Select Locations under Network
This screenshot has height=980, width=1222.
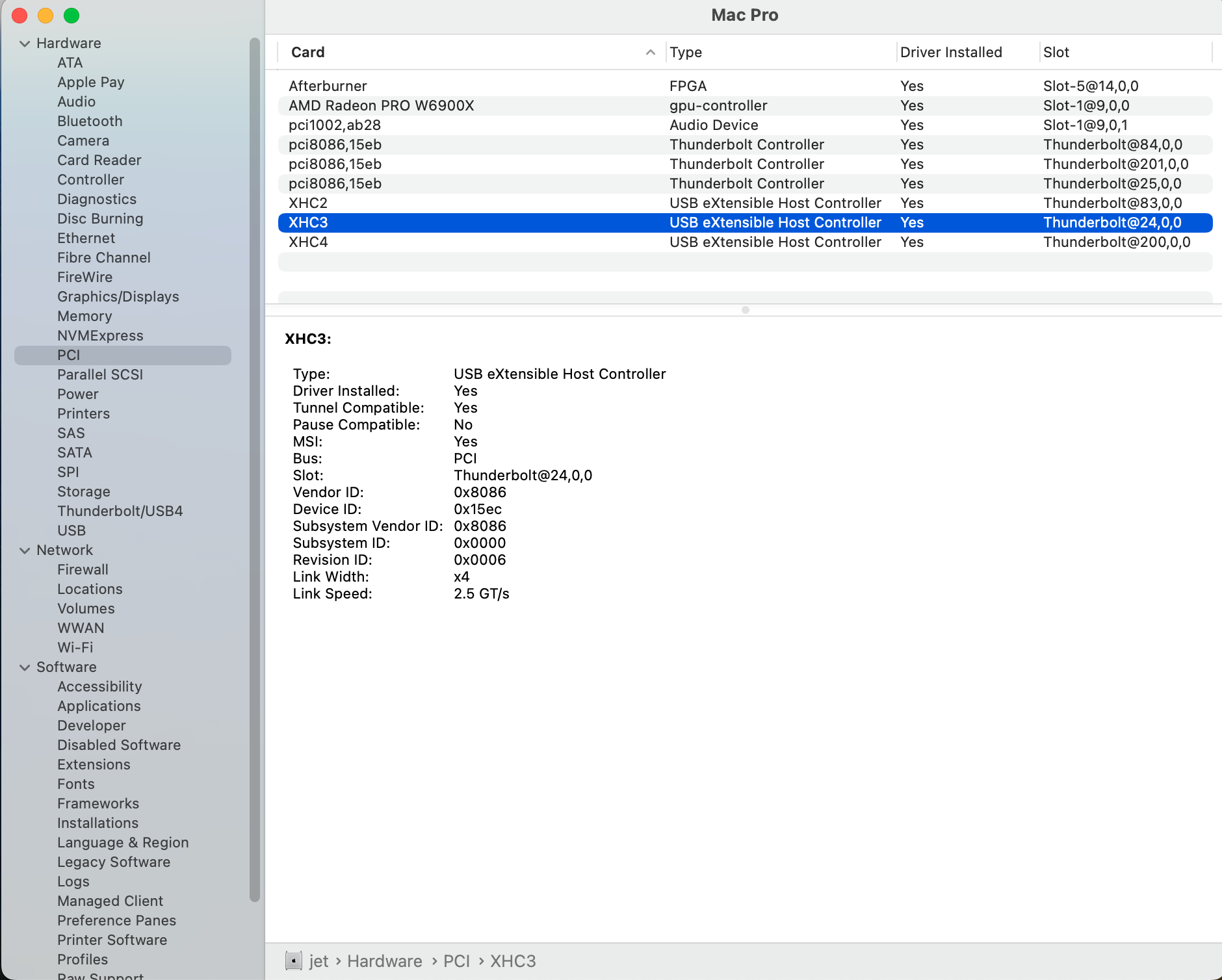(90, 589)
